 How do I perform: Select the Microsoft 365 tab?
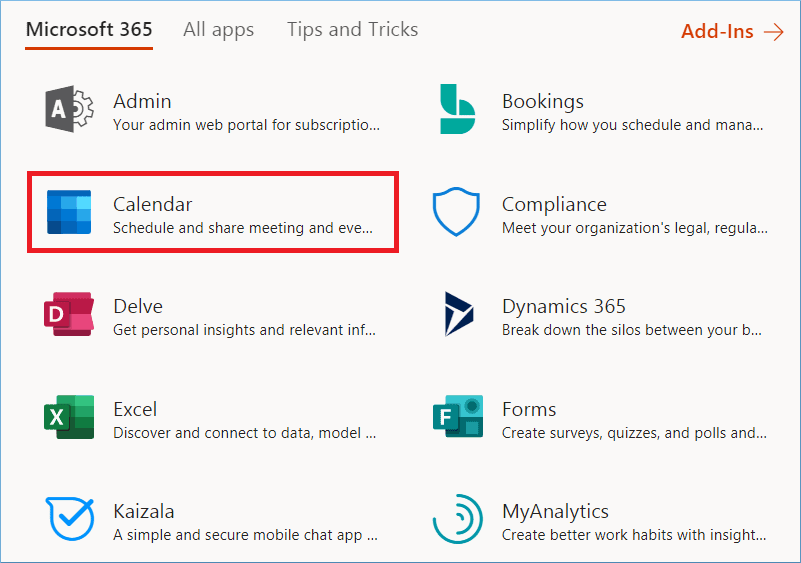pyautogui.click(x=89, y=30)
